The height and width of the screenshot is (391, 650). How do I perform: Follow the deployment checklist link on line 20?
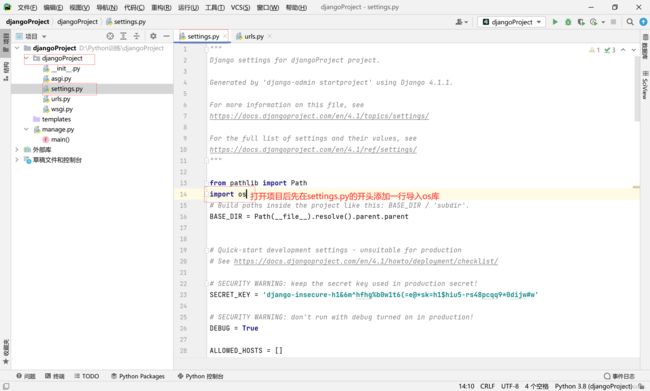(x=366, y=261)
